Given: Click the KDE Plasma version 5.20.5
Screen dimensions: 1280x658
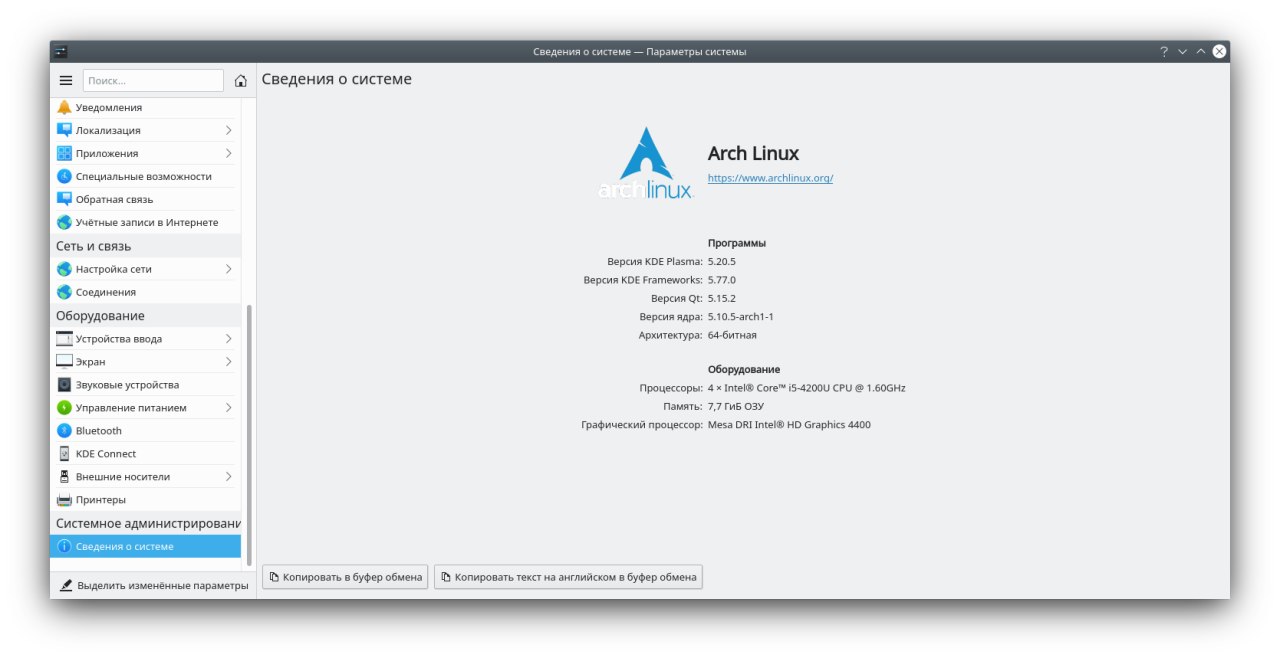Looking at the screenshot, I should point(721,261).
